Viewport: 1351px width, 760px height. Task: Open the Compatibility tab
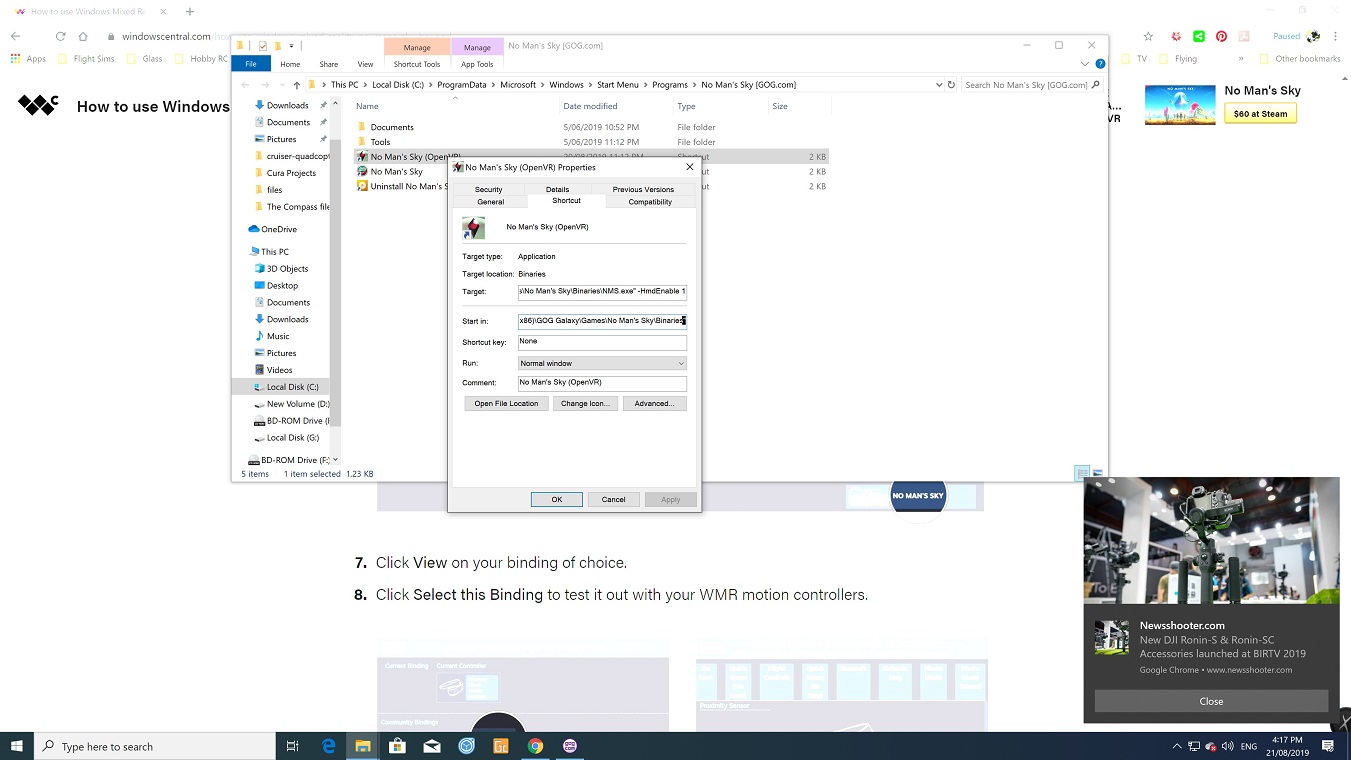point(650,202)
